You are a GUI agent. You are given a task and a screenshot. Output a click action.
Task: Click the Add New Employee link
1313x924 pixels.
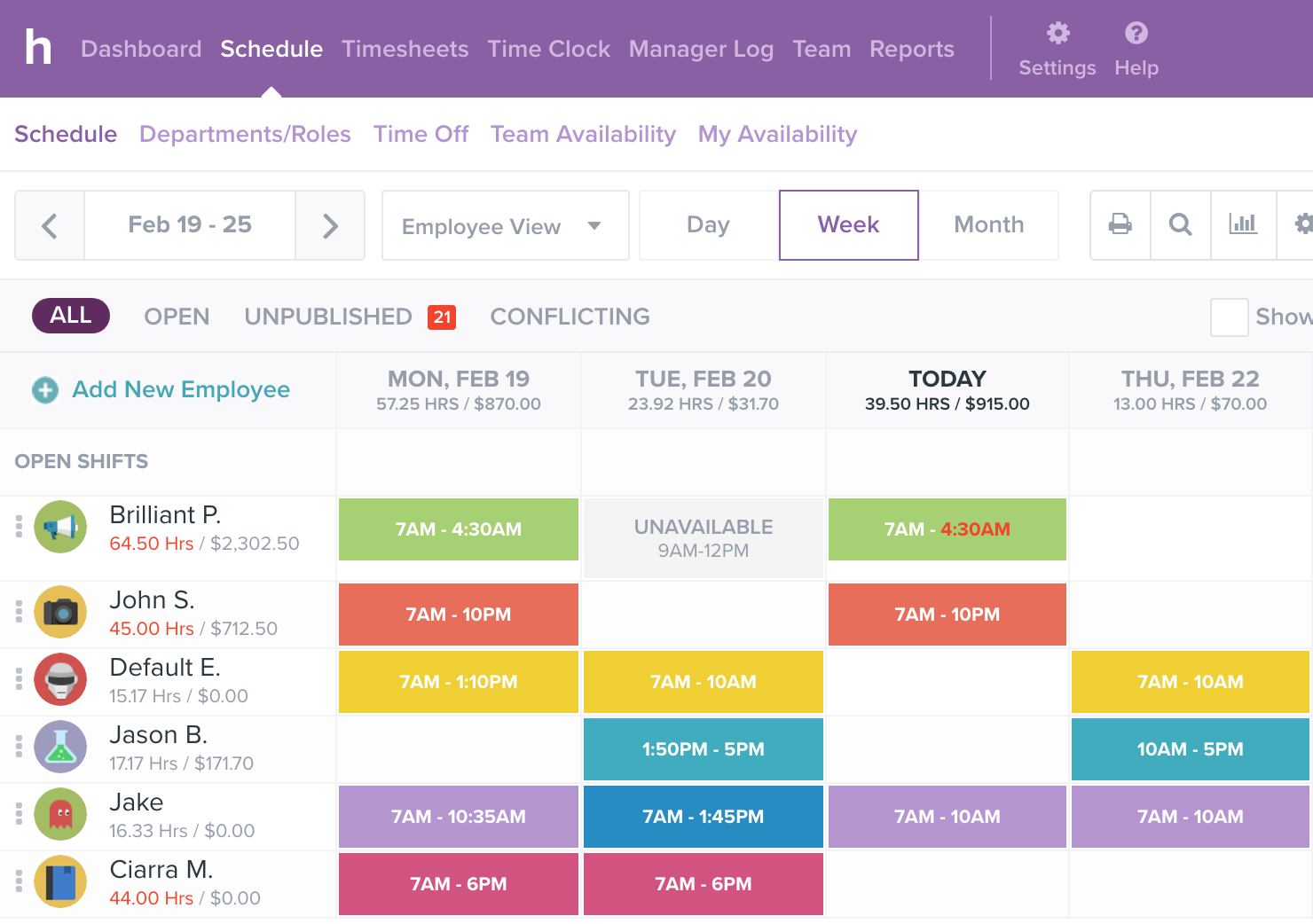coord(181,389)
